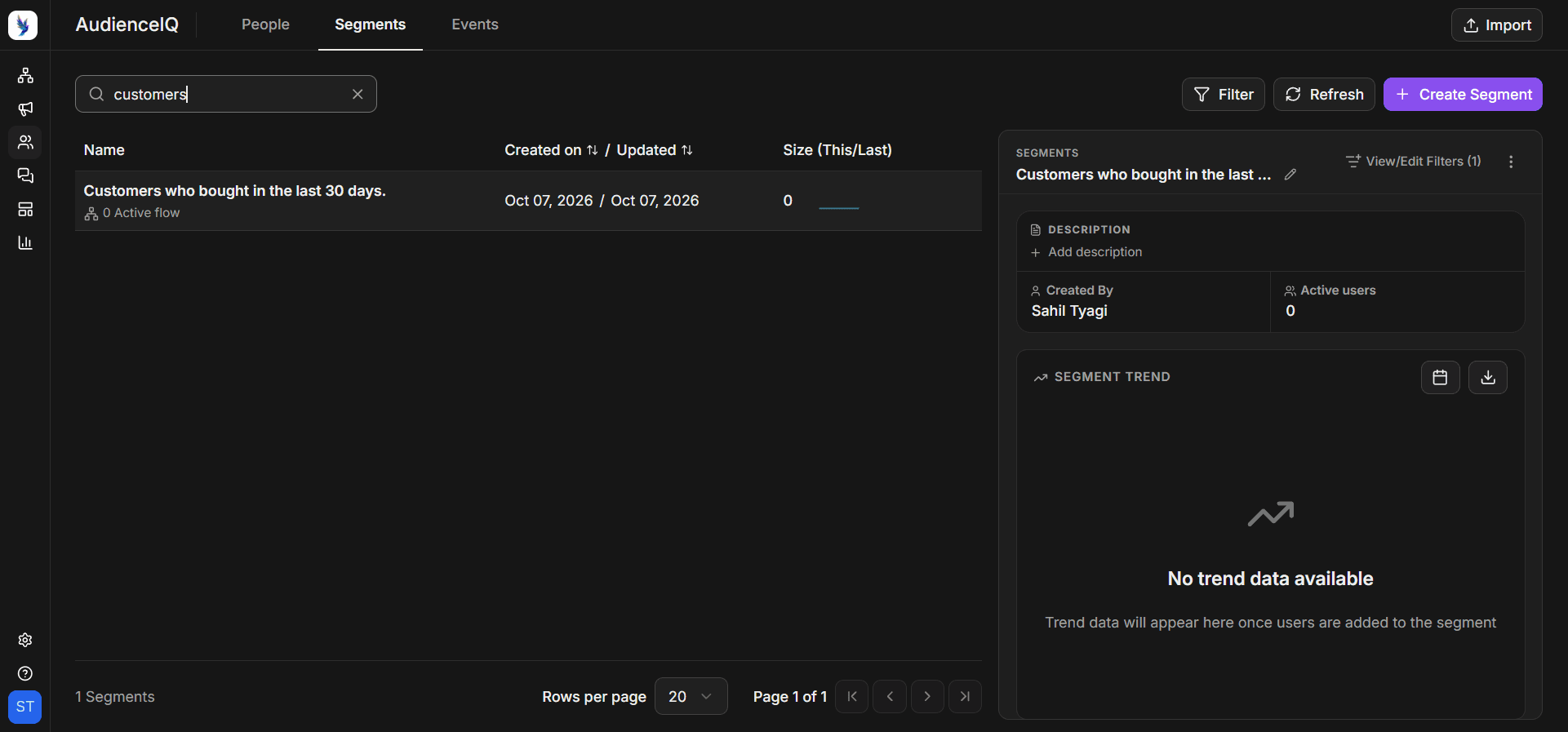Click the Import button
Screen dimensions: 1568x732
pos(1496,24)
